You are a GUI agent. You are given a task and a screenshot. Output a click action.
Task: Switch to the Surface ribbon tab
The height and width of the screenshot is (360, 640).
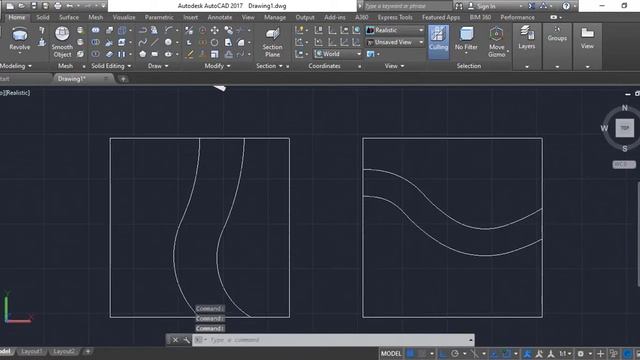coord(69,17)
